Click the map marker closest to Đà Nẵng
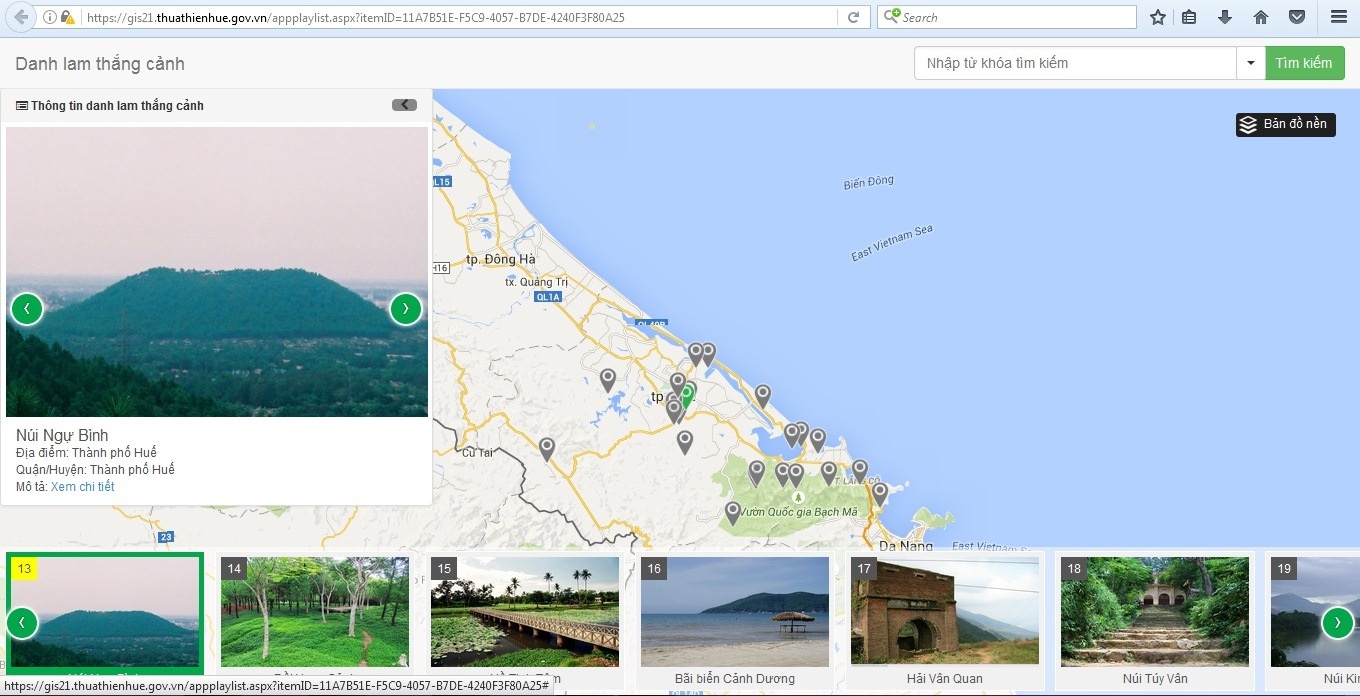 click(x=880, y=493)
